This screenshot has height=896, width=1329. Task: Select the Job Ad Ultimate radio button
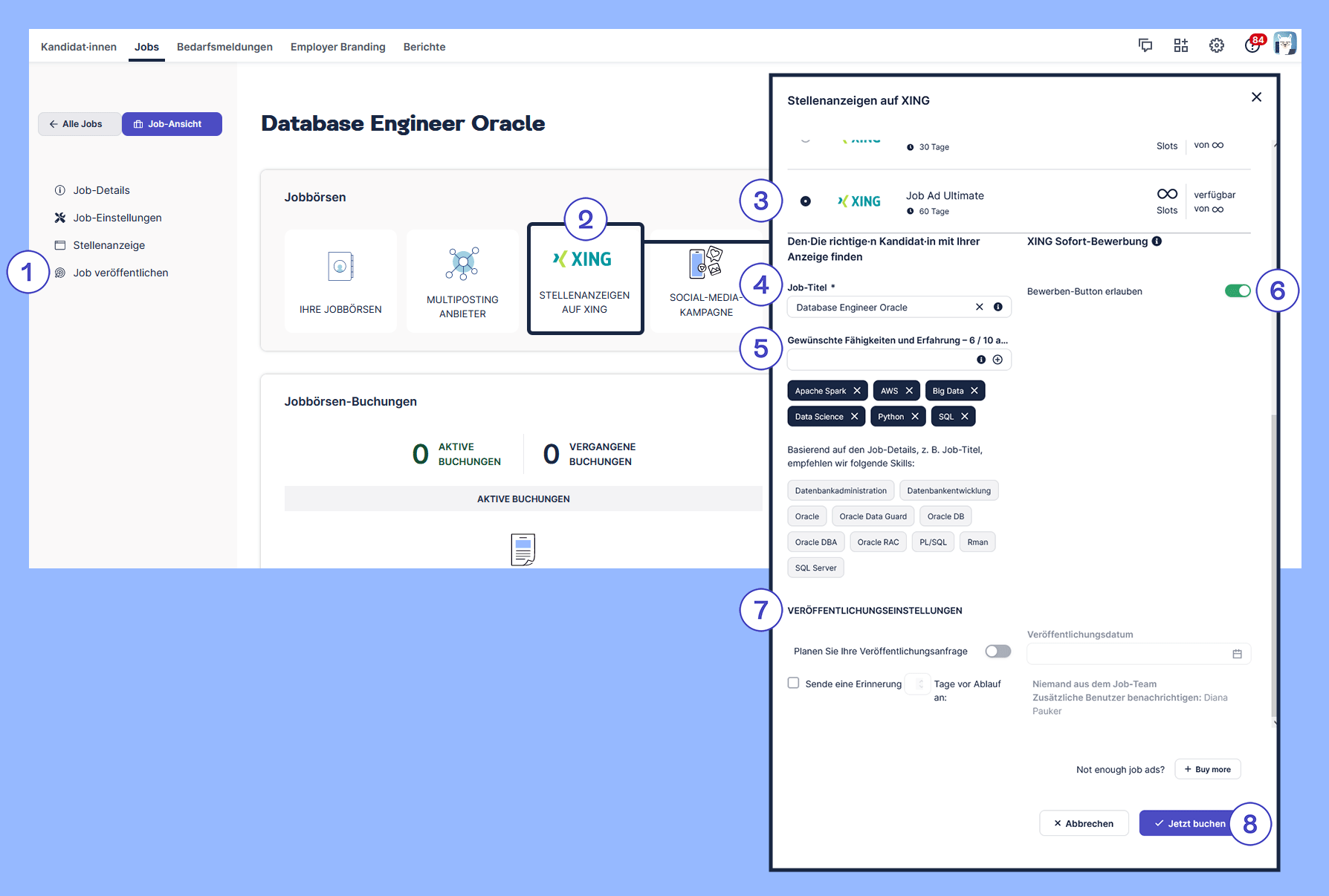pyautogui.click(x=806, y=201)
